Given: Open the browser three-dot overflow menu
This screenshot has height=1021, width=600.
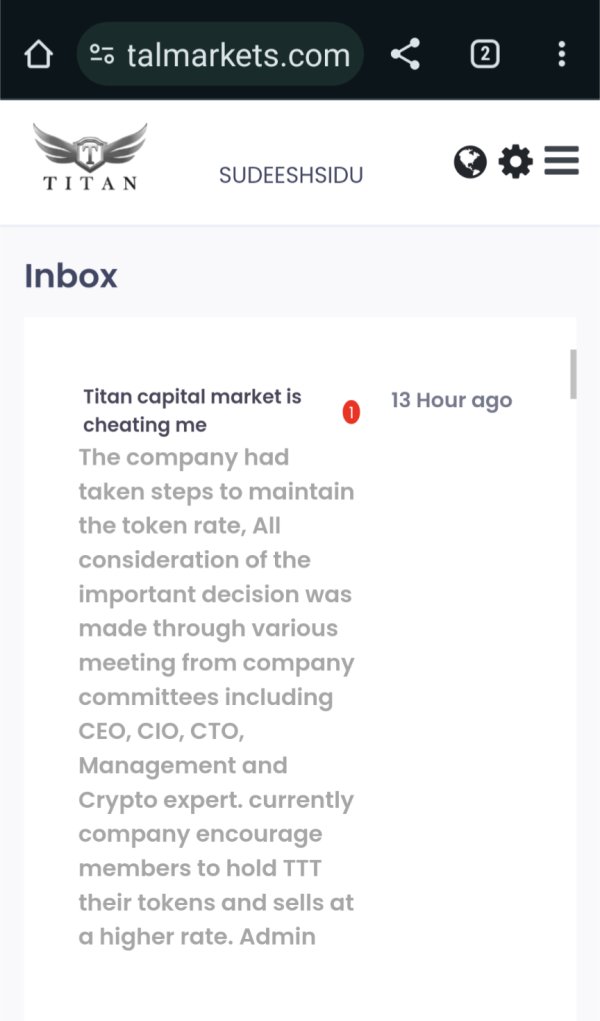Looking at the screenshot, I should (x=562, y=54).
